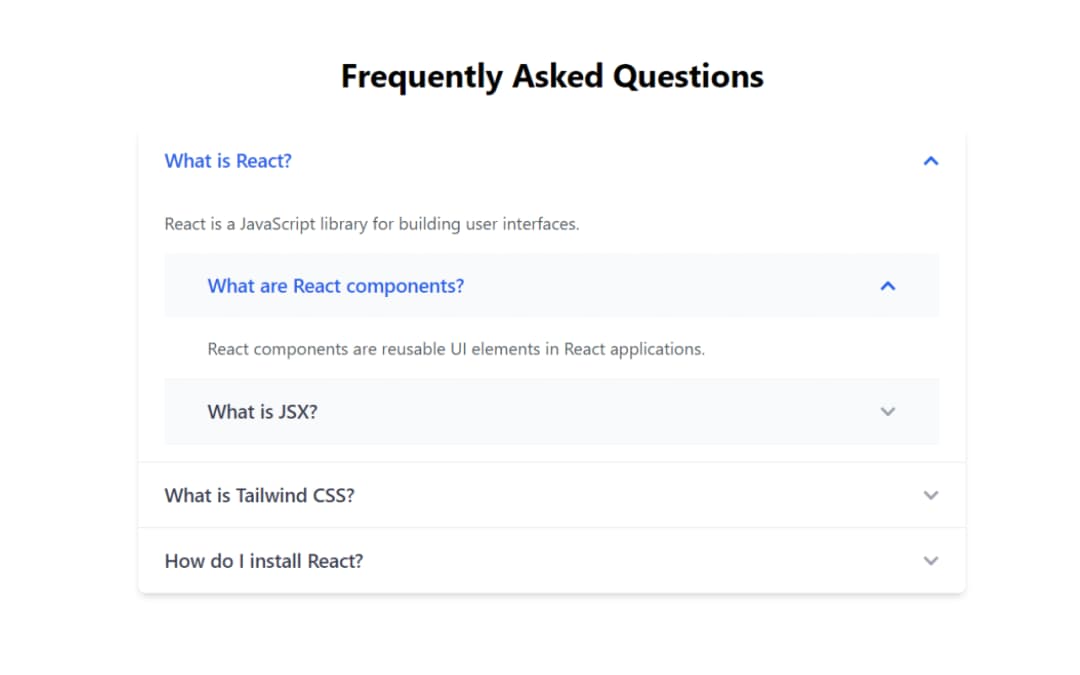Click the word 'Questions' in the page title
This screenshot has height=675, width=1080.
click(689, 76)
